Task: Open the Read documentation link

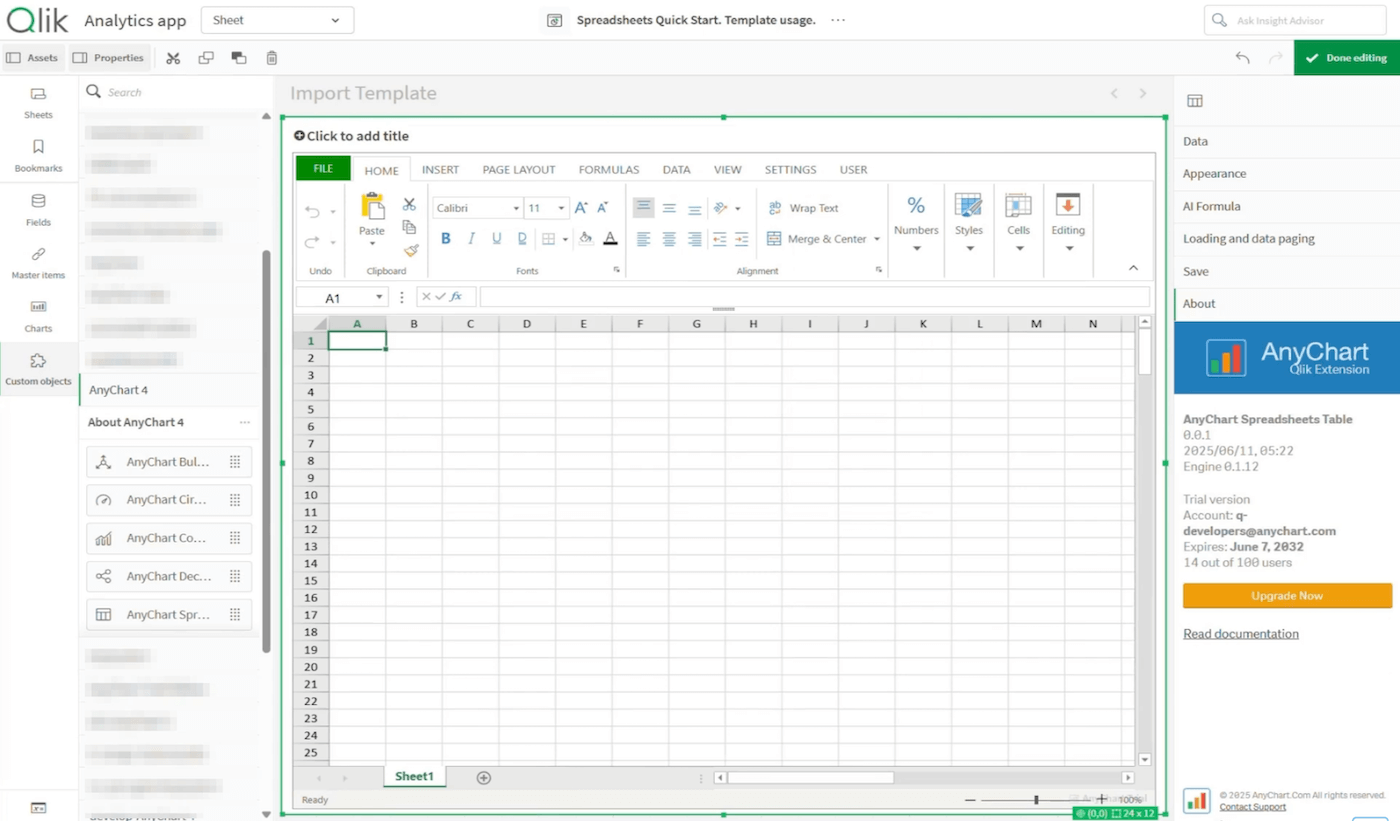Action: [x=1241, y=634]
